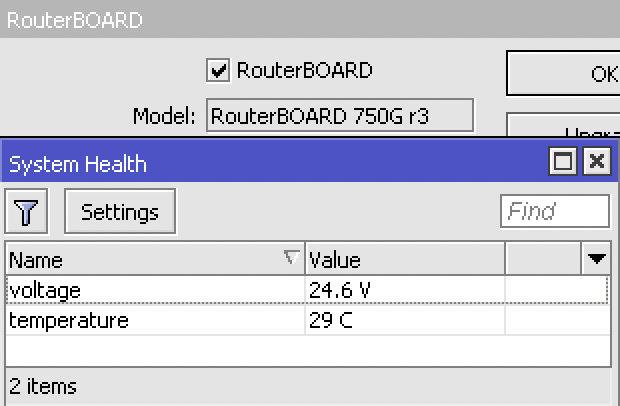Sort by the Value column header
620x406 pixels.
click(x=405, y=259)
